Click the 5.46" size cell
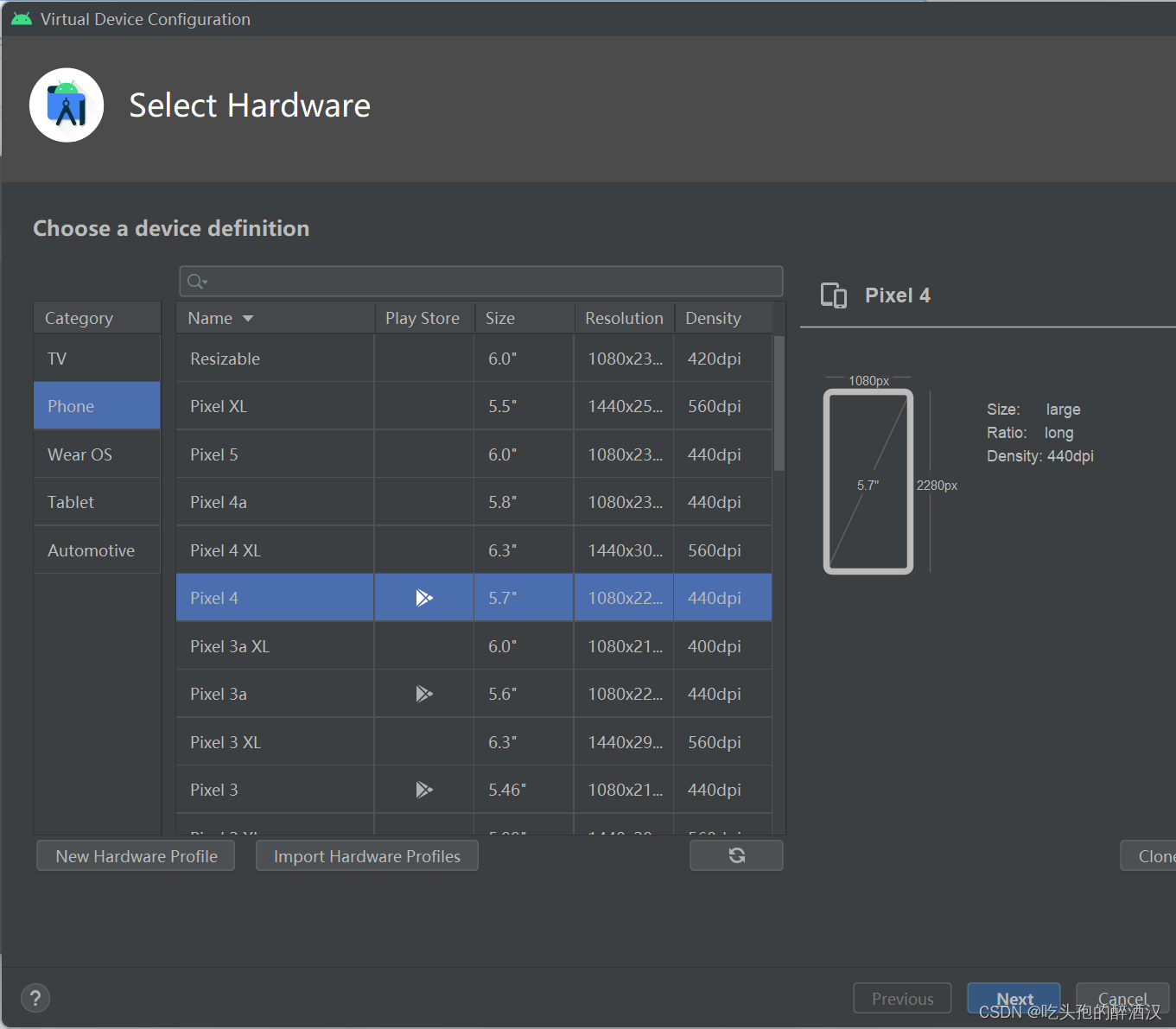The image size is (1176, 1029). 524,790
